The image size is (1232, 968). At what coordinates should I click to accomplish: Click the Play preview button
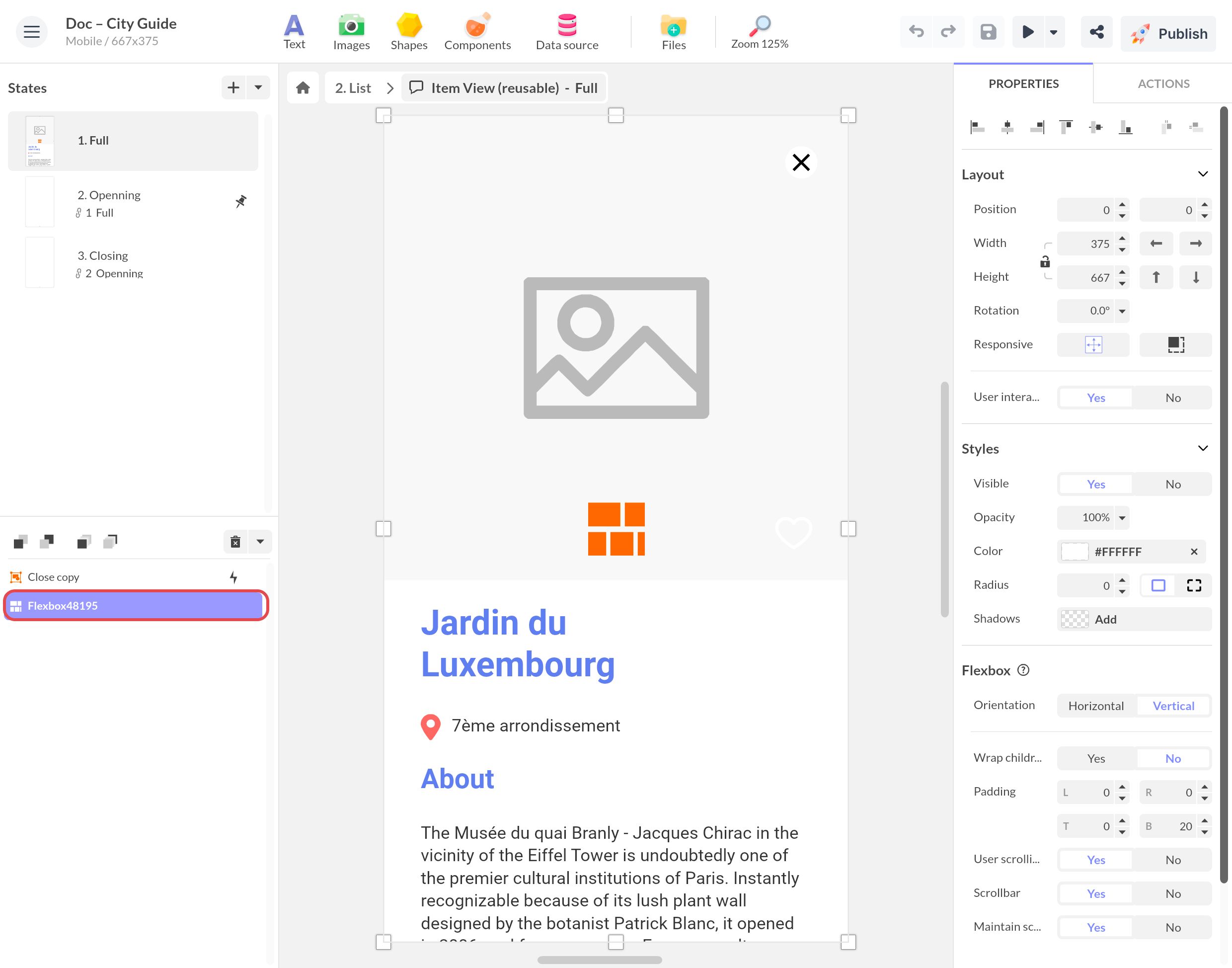click(x=1027, y=32)
